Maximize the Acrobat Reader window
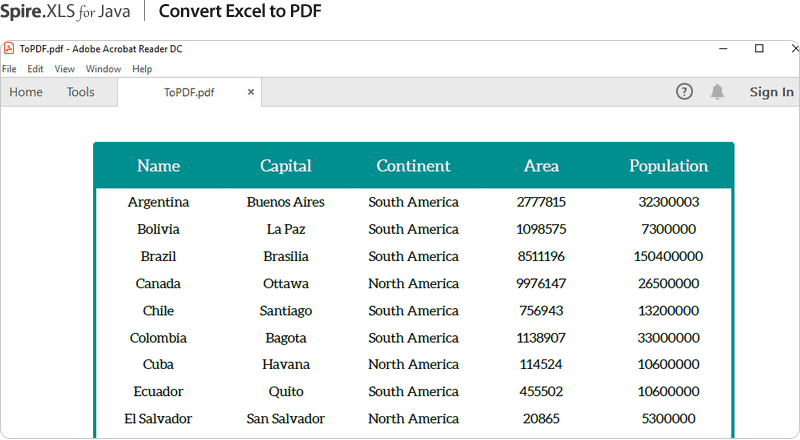 coord(759,48)
